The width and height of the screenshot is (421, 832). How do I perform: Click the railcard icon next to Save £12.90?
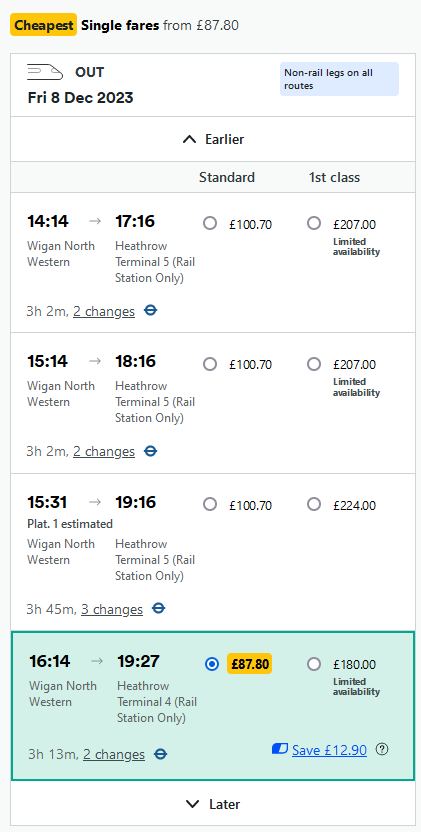pos(279,749)
